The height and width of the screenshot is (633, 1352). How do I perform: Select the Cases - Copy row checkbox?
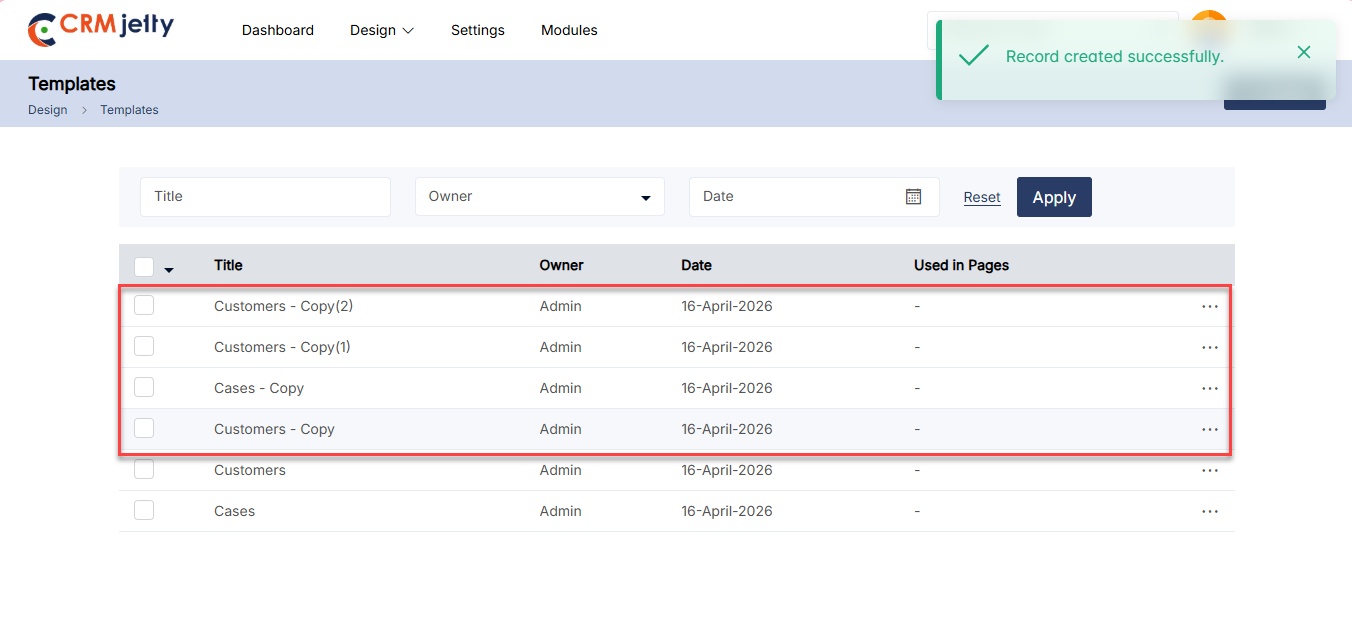[144, 387]
